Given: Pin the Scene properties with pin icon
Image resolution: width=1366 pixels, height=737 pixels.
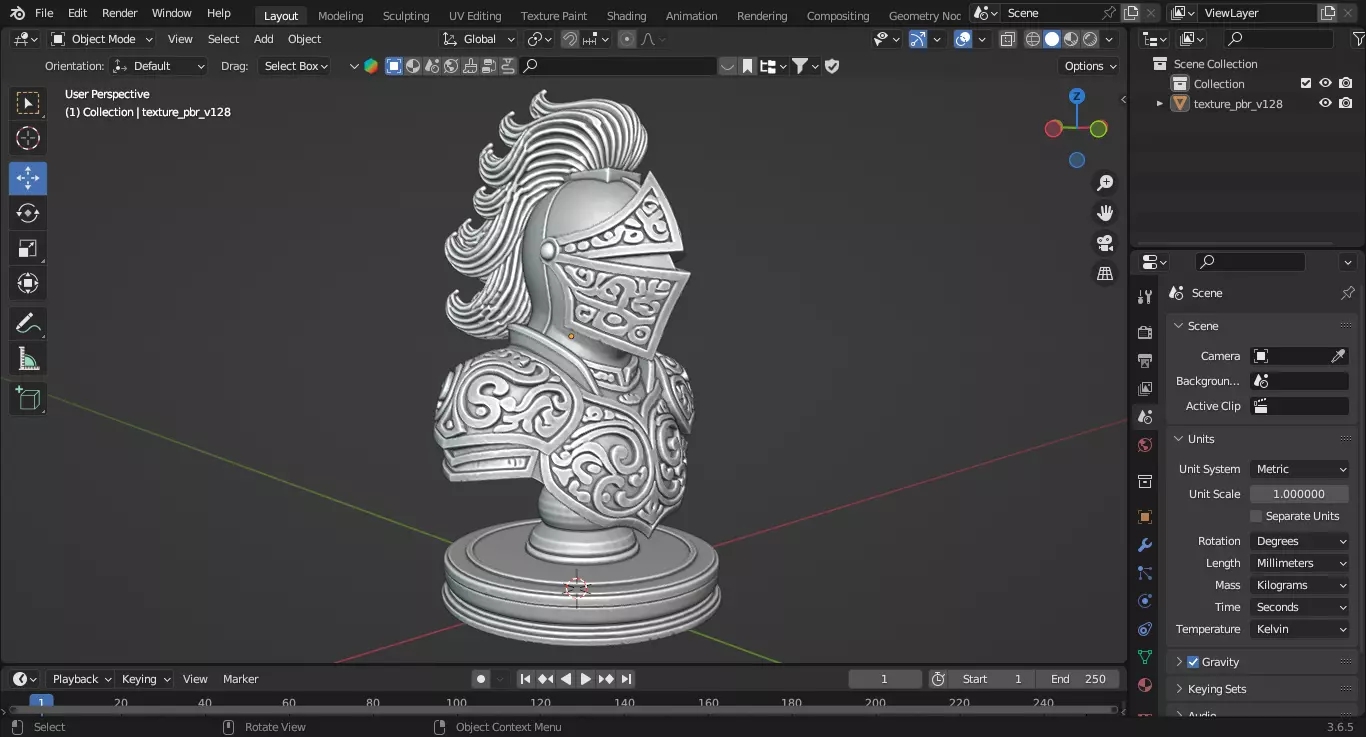Looking at the screenshot, I should click(1347, 293).
